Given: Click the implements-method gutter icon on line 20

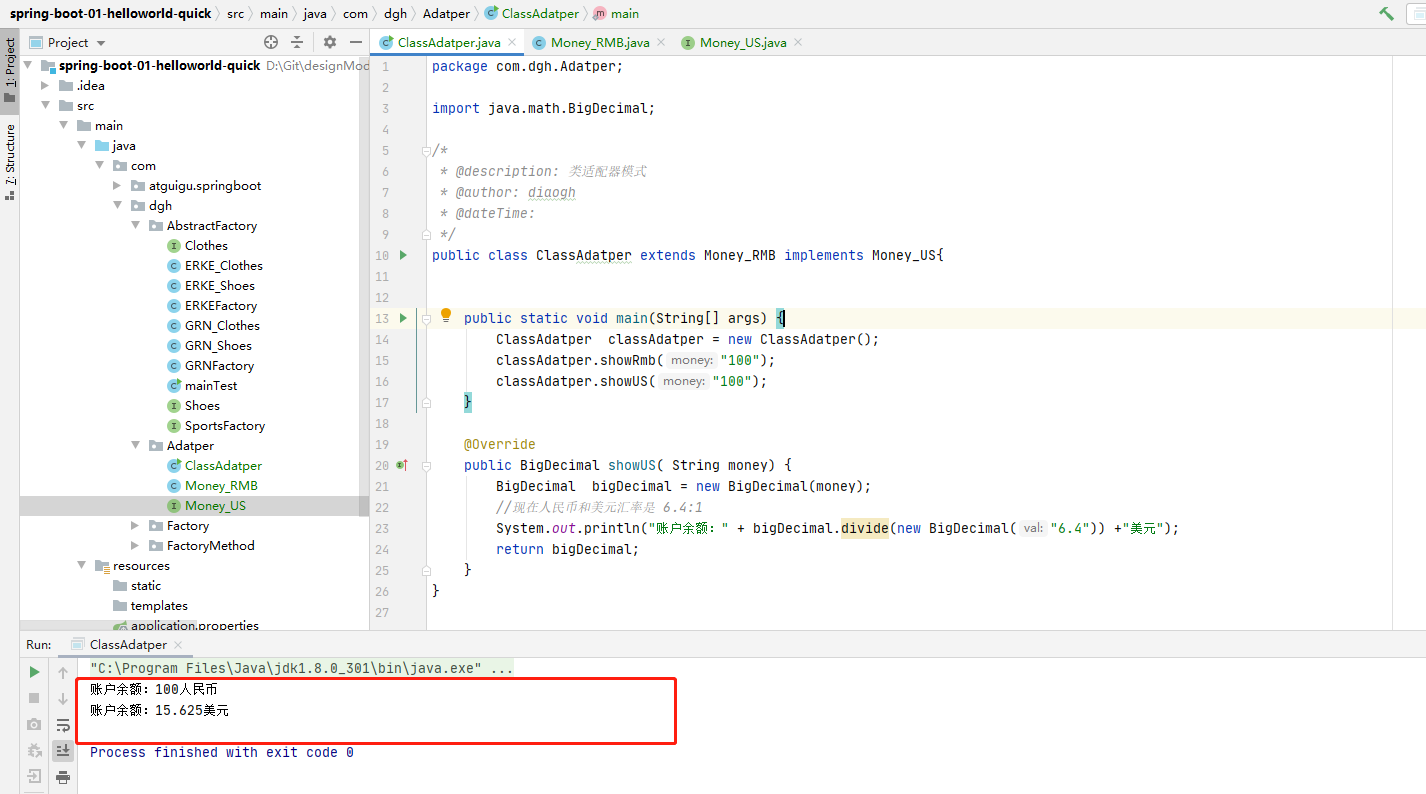Looking at the screenshot, I should [x=402, y=465].
